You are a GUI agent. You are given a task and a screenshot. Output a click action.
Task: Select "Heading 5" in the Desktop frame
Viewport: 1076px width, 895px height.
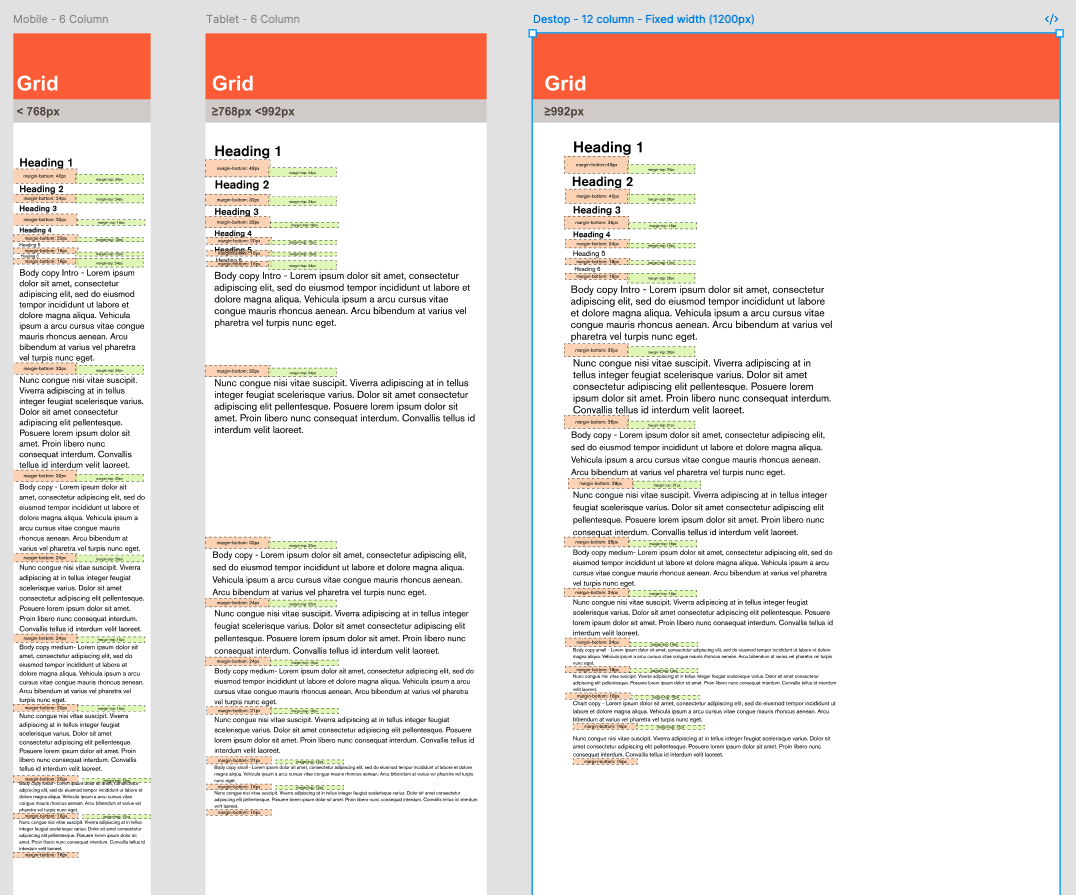(x=589, y=253)
